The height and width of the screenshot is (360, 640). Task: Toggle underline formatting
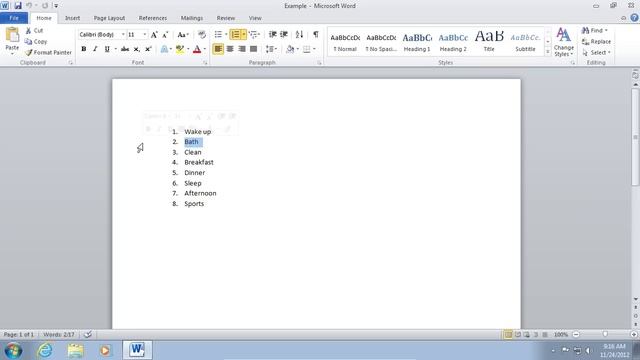tap(107, 49)
